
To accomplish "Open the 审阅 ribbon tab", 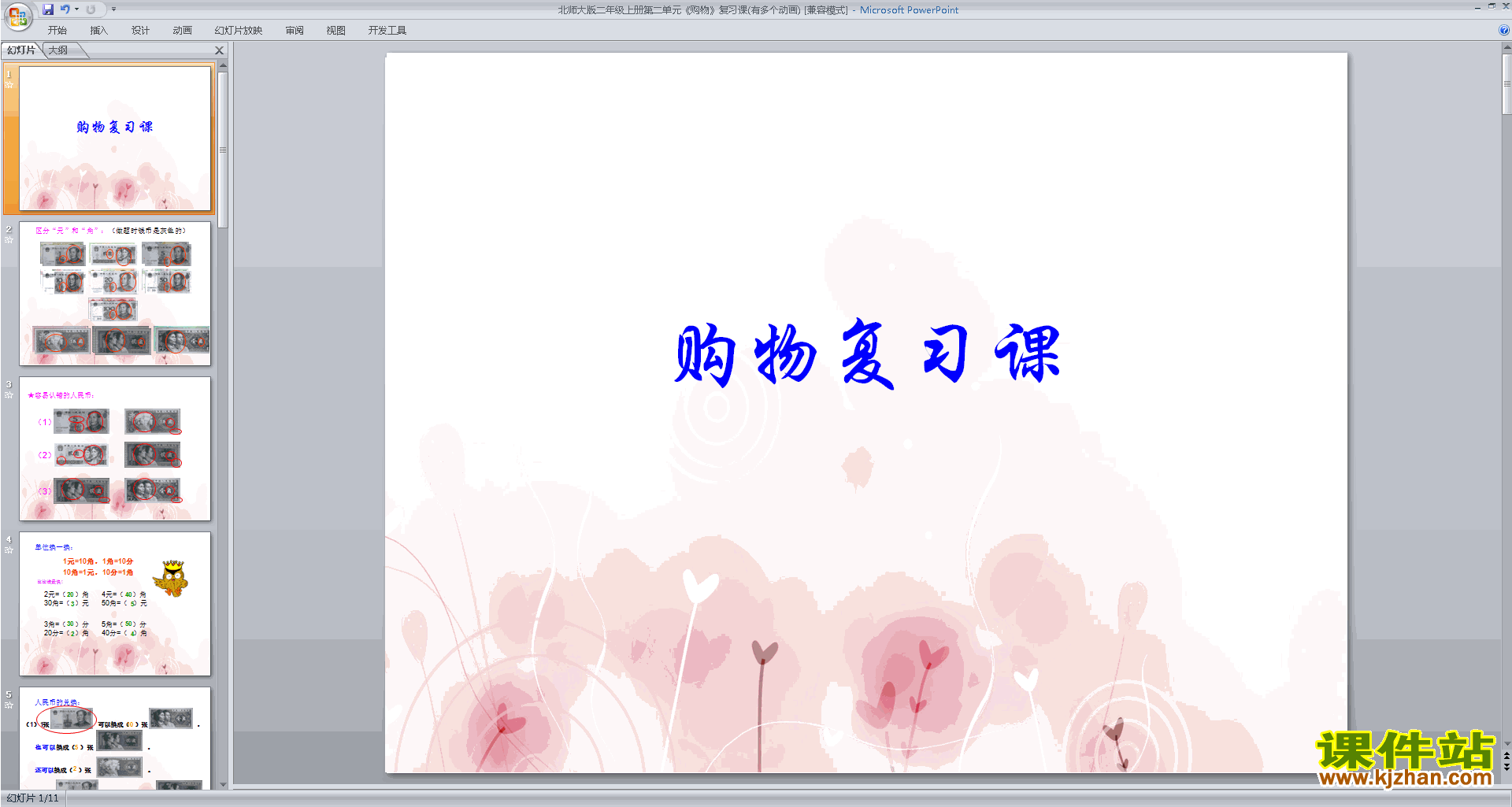I will pos(295,31).
